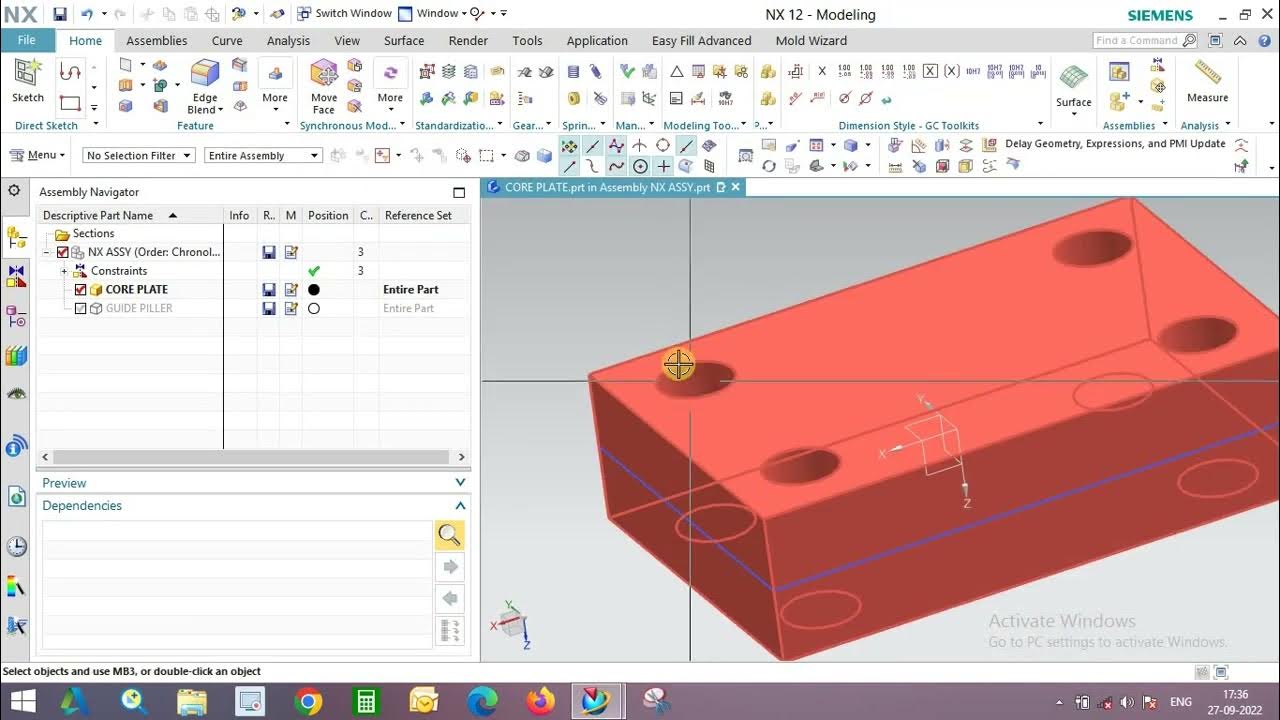Image resolution: width=1280 pixels, height=720 pixels.
Task: Click the Assembly Navigator horizontal scrollbar
Action: click(253, 457)
